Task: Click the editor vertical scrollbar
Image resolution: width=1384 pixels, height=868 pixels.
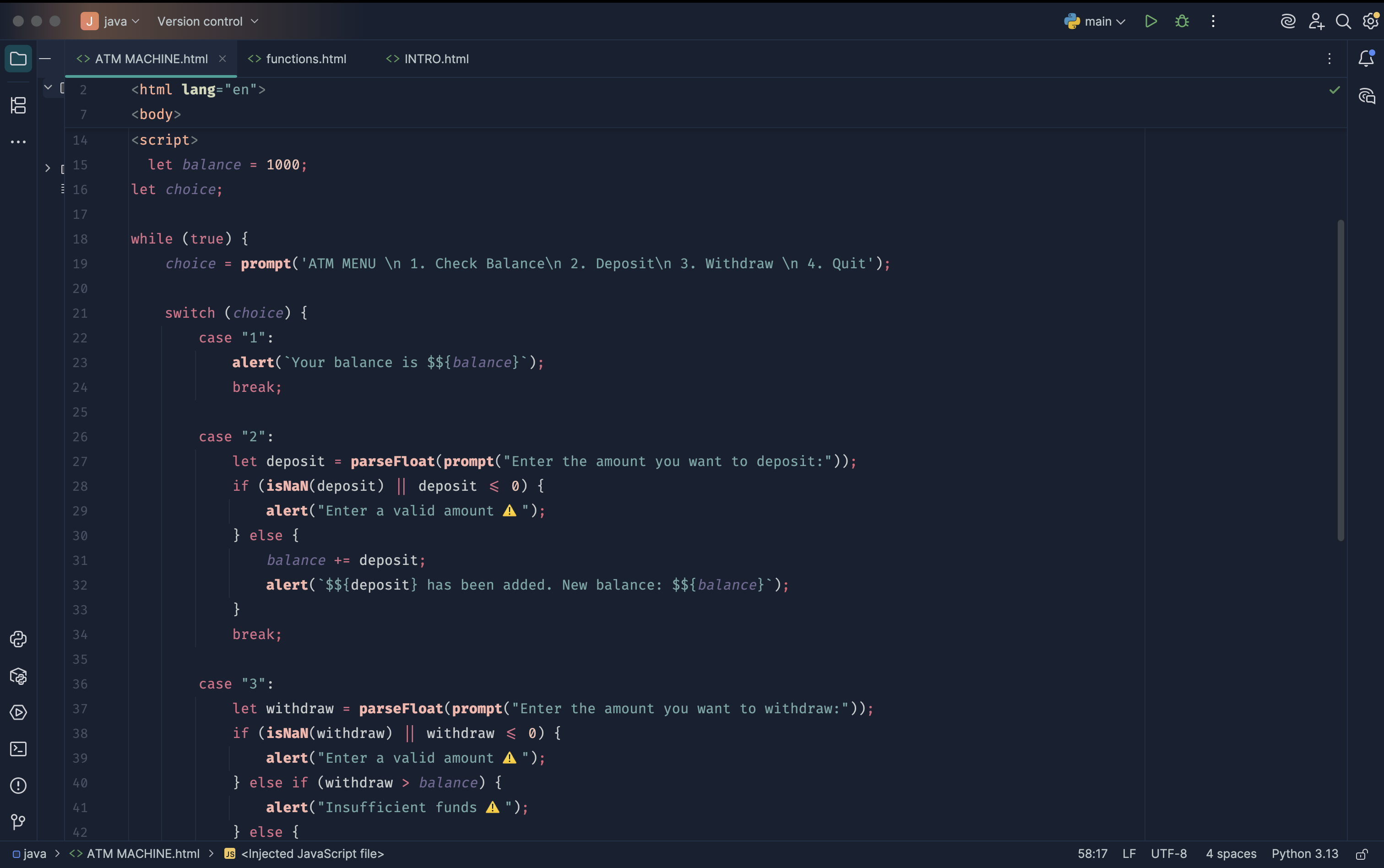Action: pyautogui.click(x=1341, y=379)
